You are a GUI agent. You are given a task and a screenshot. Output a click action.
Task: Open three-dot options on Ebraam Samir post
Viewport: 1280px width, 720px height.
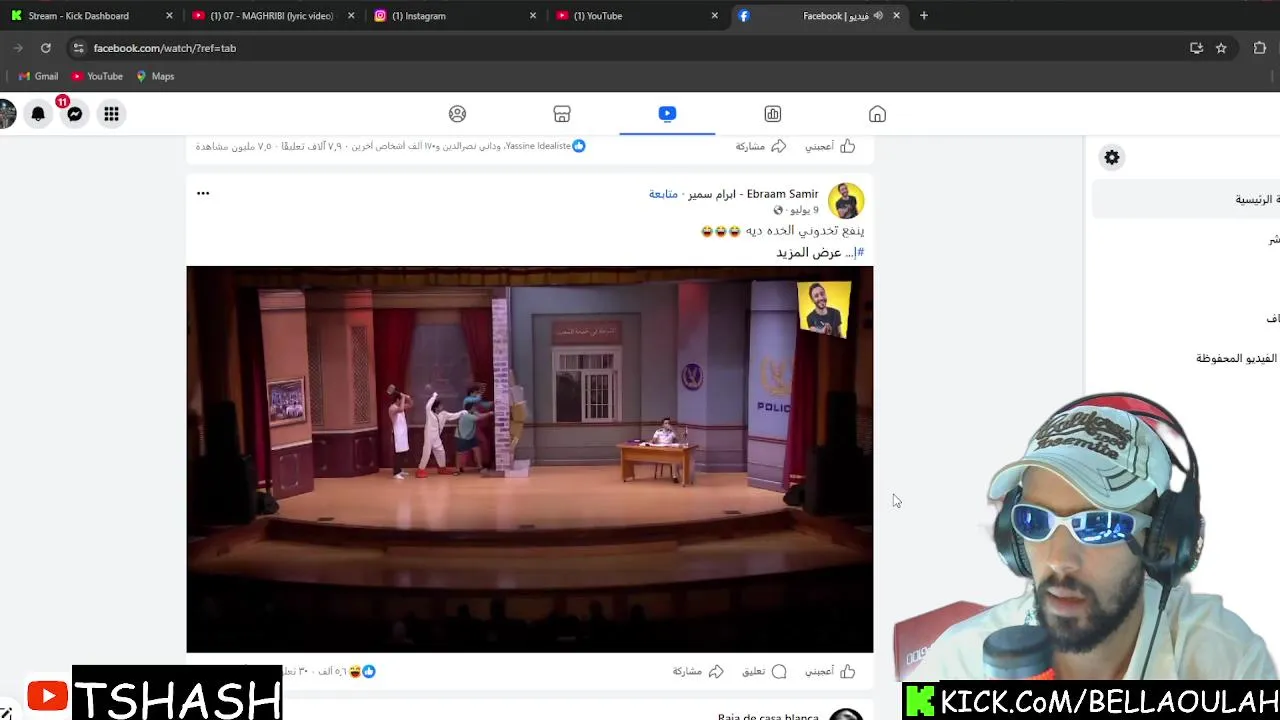point(203,193)
